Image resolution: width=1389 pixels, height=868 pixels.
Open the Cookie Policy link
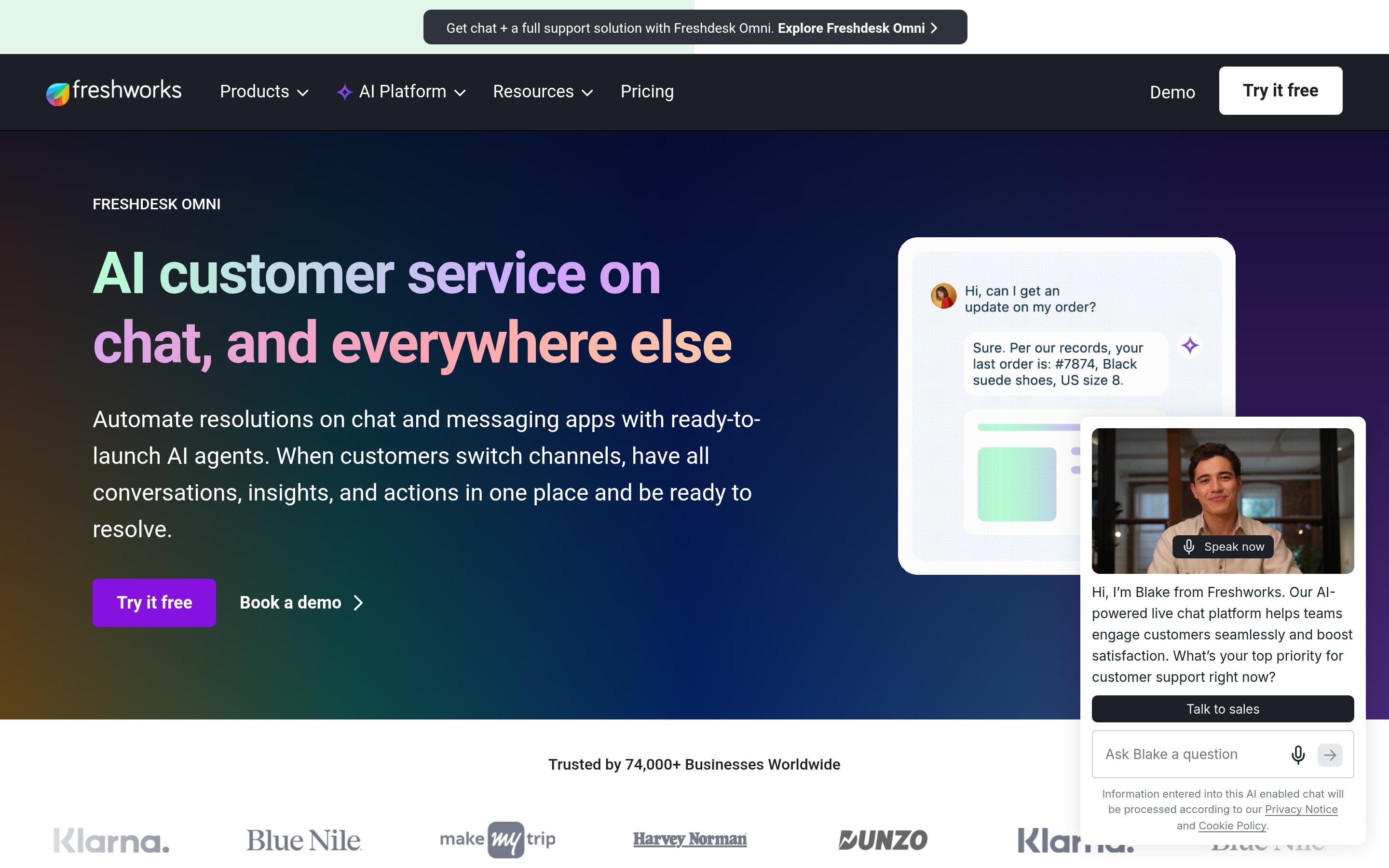(x=1232, y=826)
